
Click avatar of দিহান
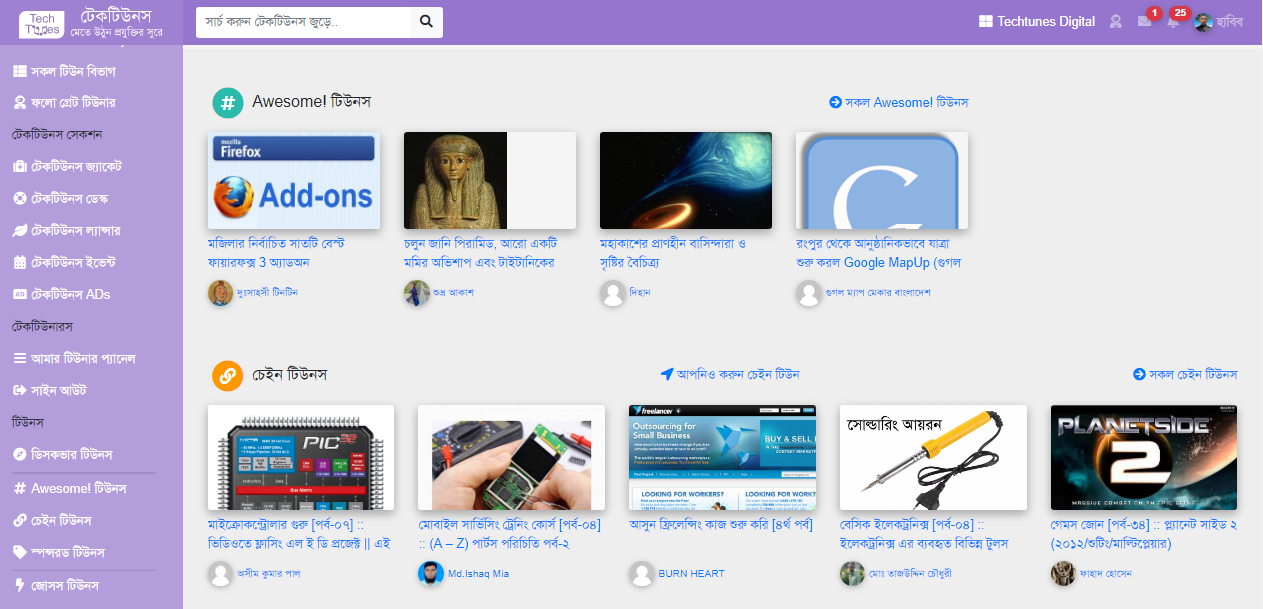coord(612,293)
